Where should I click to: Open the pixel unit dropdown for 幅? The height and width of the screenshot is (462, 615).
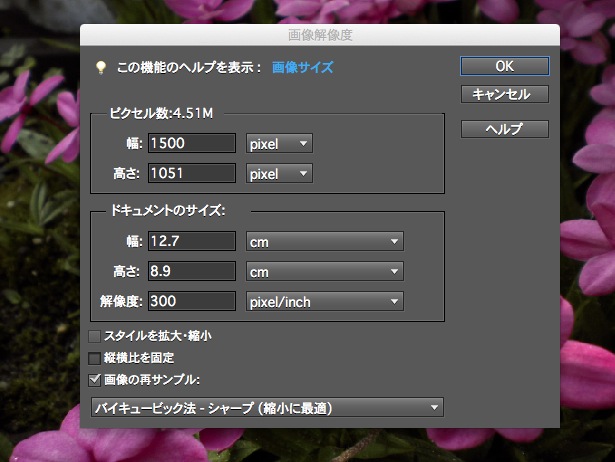coord(279,143)
